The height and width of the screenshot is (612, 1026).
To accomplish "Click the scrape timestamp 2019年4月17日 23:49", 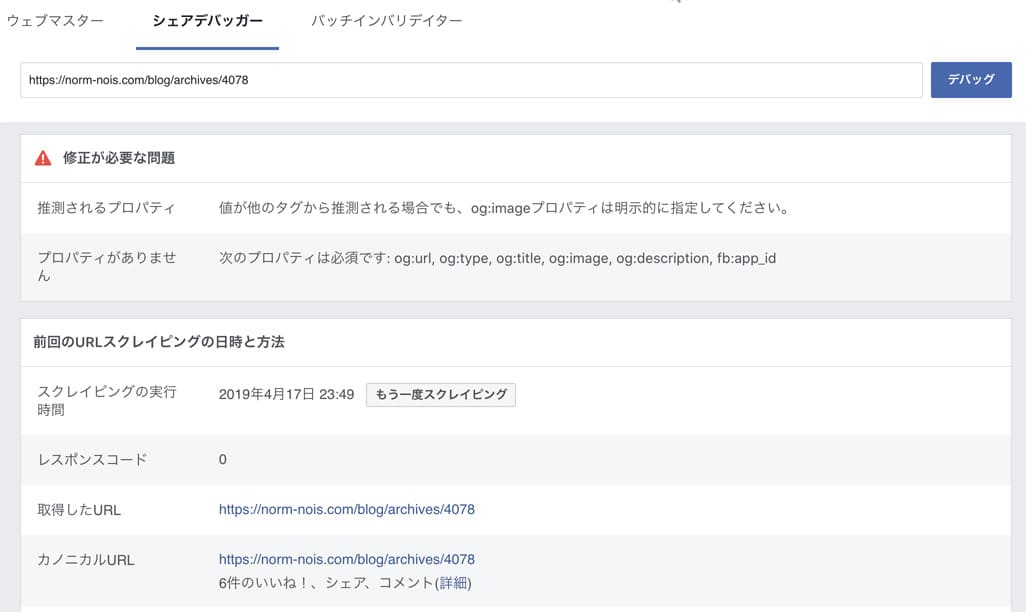I will [x=286, y=394].
